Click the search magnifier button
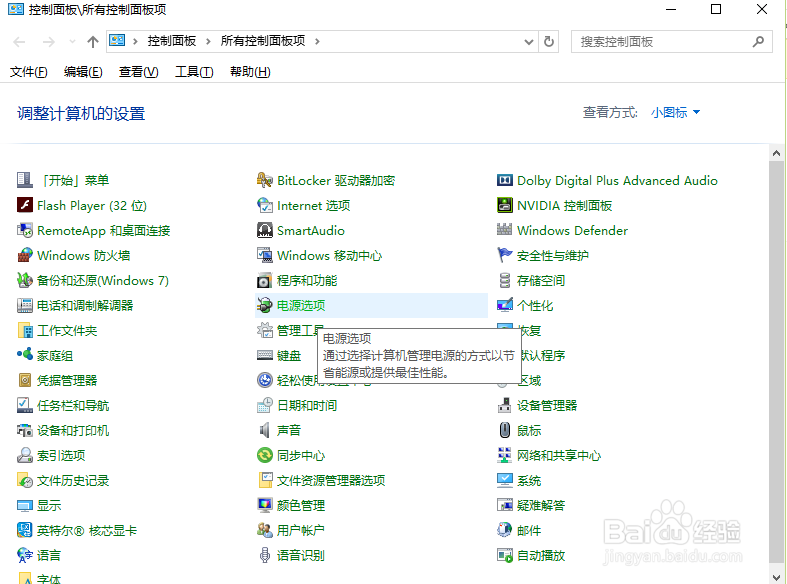Image resolution: width=787 pixels, height=584 pixels. pyautogui.click(x=758, y=42)
